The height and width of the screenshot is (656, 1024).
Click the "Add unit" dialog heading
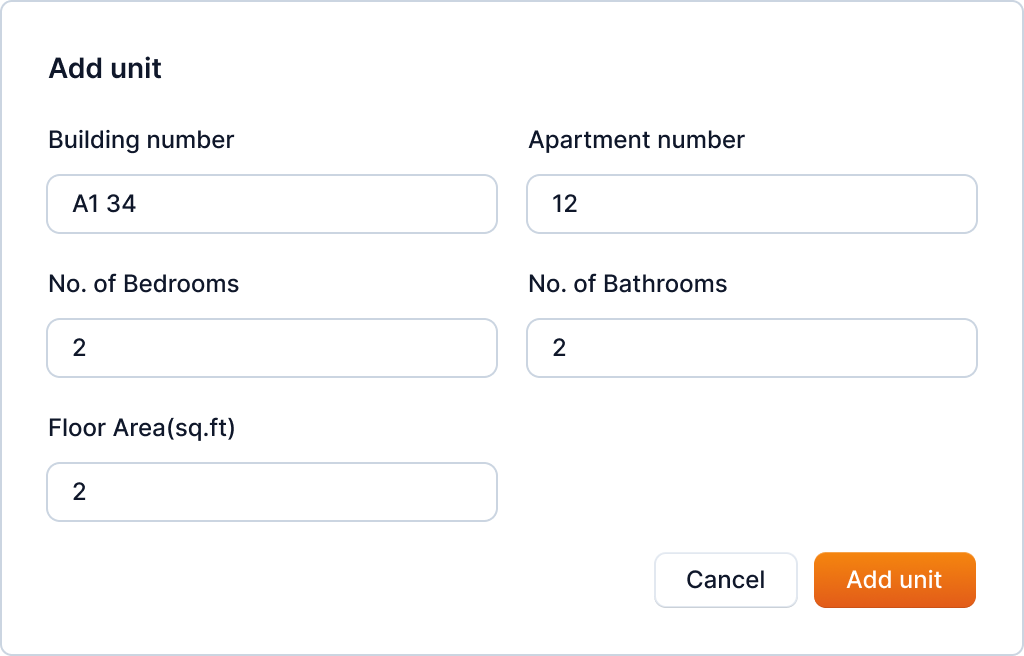pyautogui.click(x=105, y=69)
